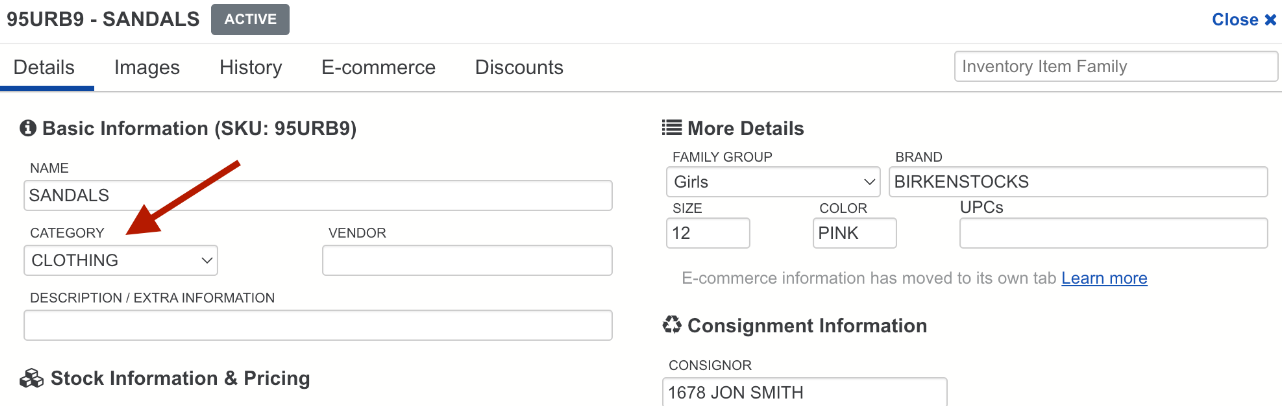The image size is (1282, 406).
Task: Click the ACTIVE status badge
Action: (x=250, y=20)
